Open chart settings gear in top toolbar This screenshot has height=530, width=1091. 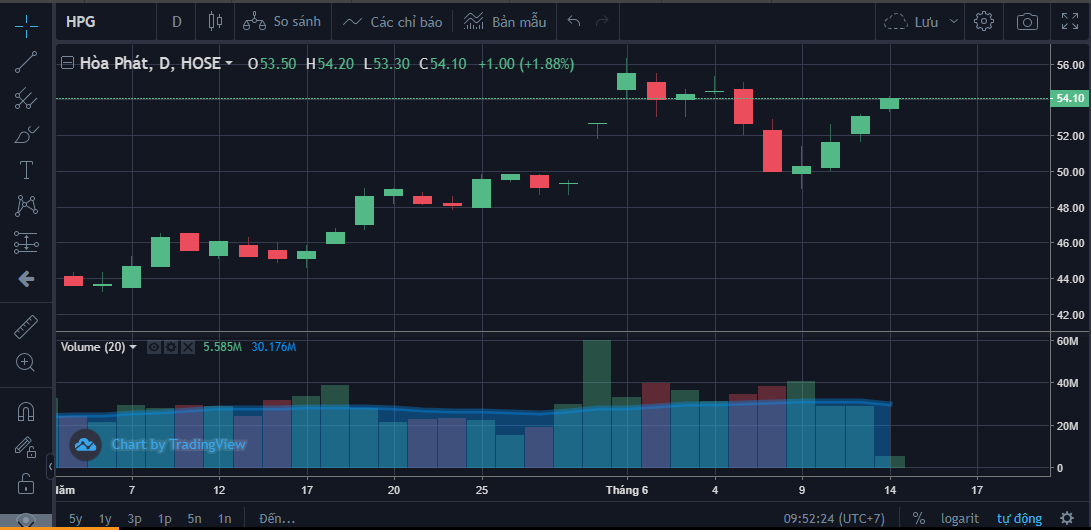coord(984,21)
